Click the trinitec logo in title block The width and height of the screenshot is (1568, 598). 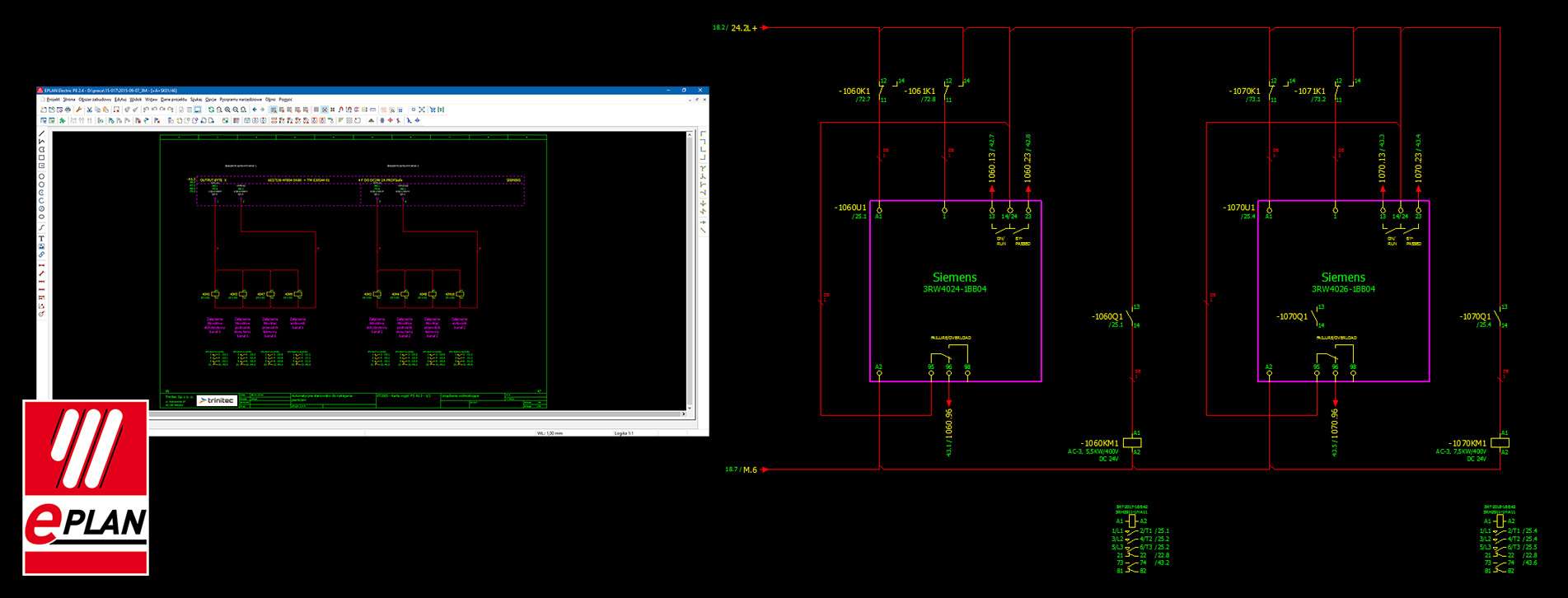coord(217,400)
